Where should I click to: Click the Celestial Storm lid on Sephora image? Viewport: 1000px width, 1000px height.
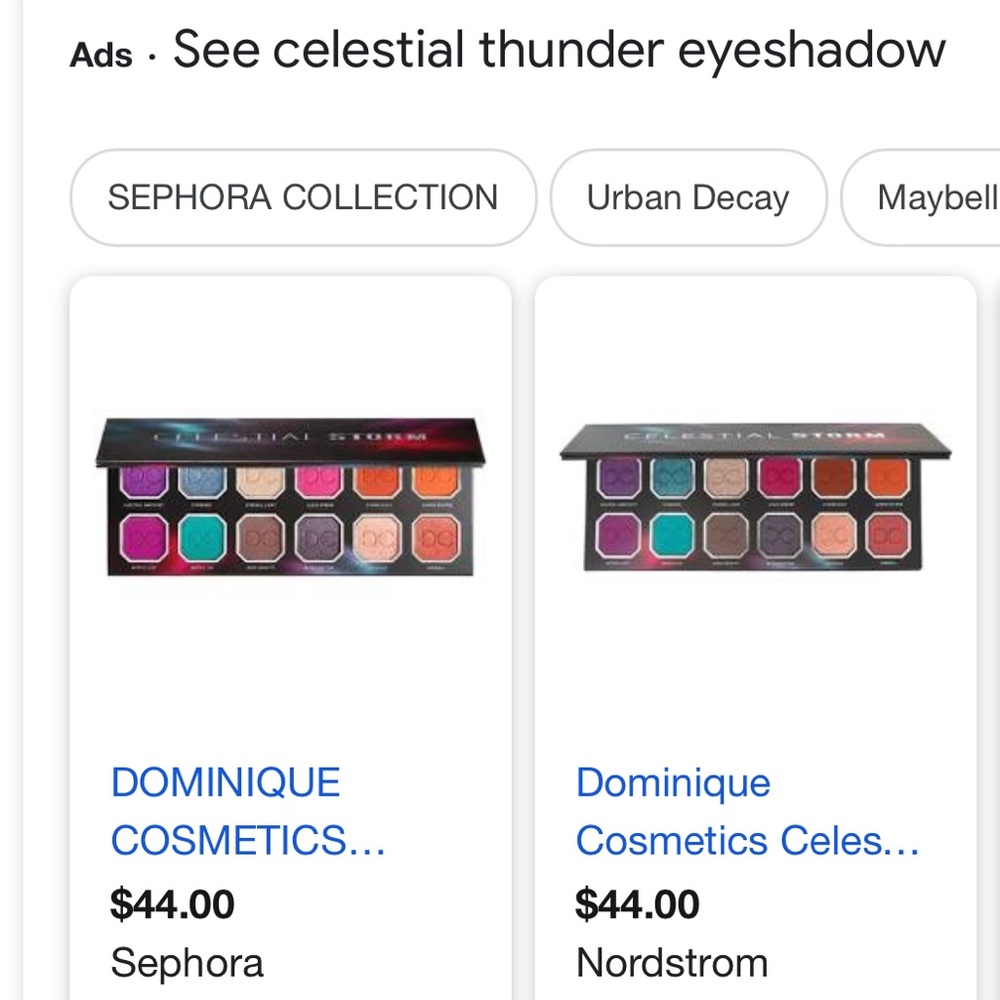290,441
